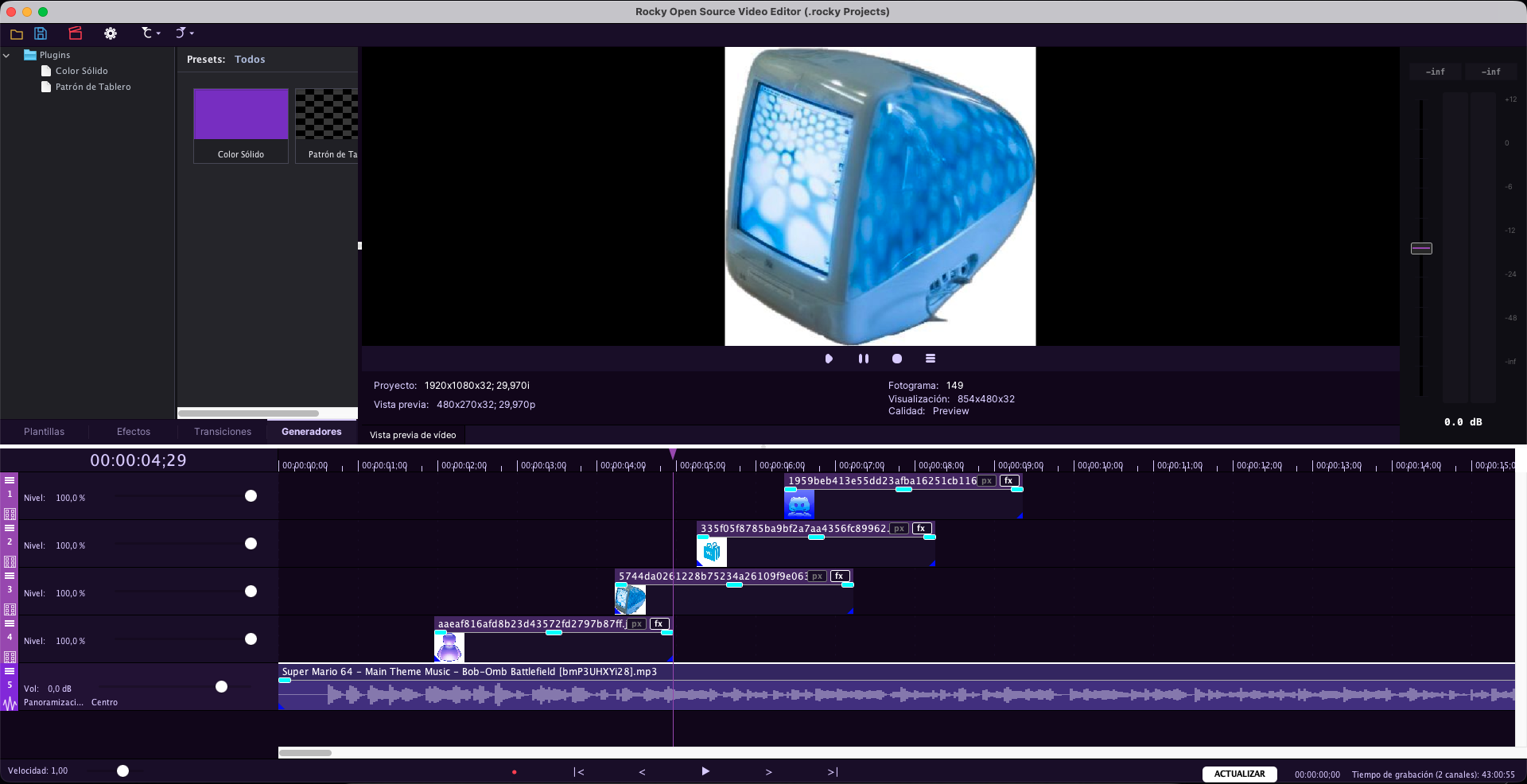Image resolution: width=1527 pixels, height=784 pixels.
Task: Collapse the Plugins folder in the tree
Action: (6, 55)
